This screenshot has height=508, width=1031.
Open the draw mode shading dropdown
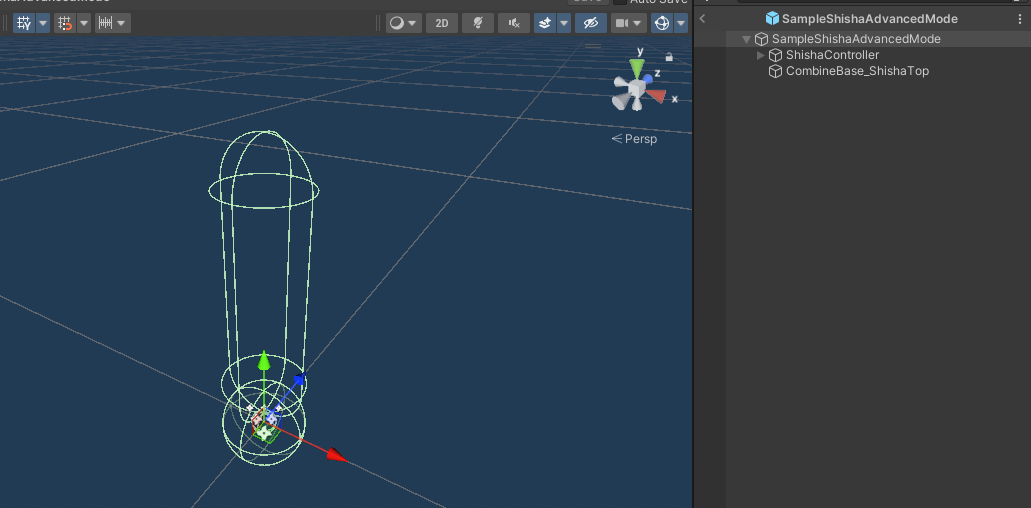(x=403, y=24)
